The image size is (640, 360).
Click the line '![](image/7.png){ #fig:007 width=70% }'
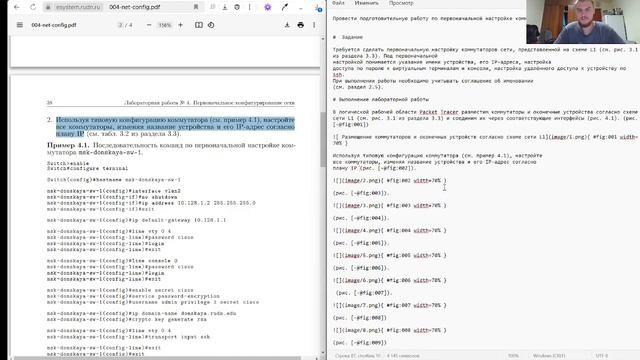pos(389,305)
